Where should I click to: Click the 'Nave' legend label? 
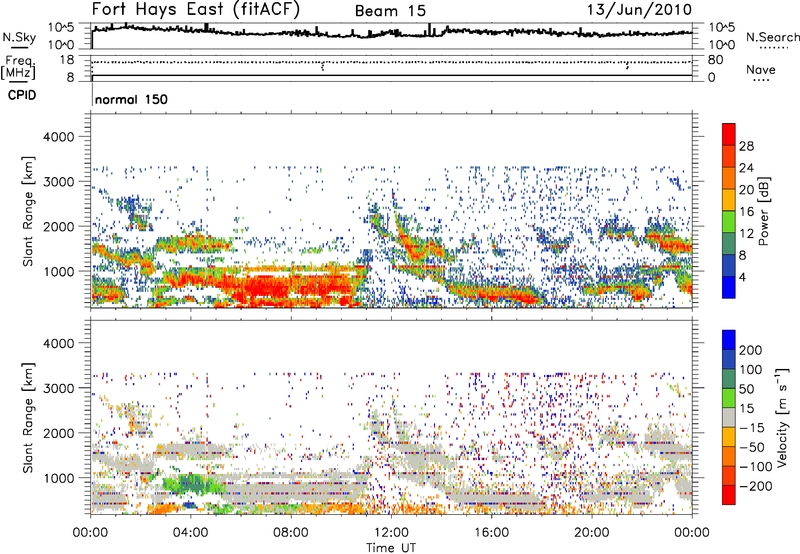pyautogui.click(x=761, y=69)
